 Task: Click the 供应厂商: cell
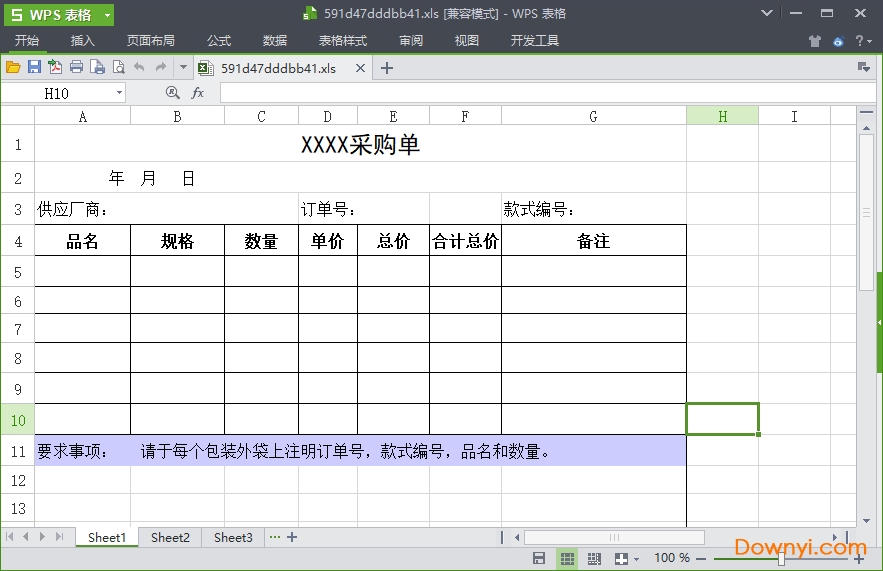click(x=167, y=209)
